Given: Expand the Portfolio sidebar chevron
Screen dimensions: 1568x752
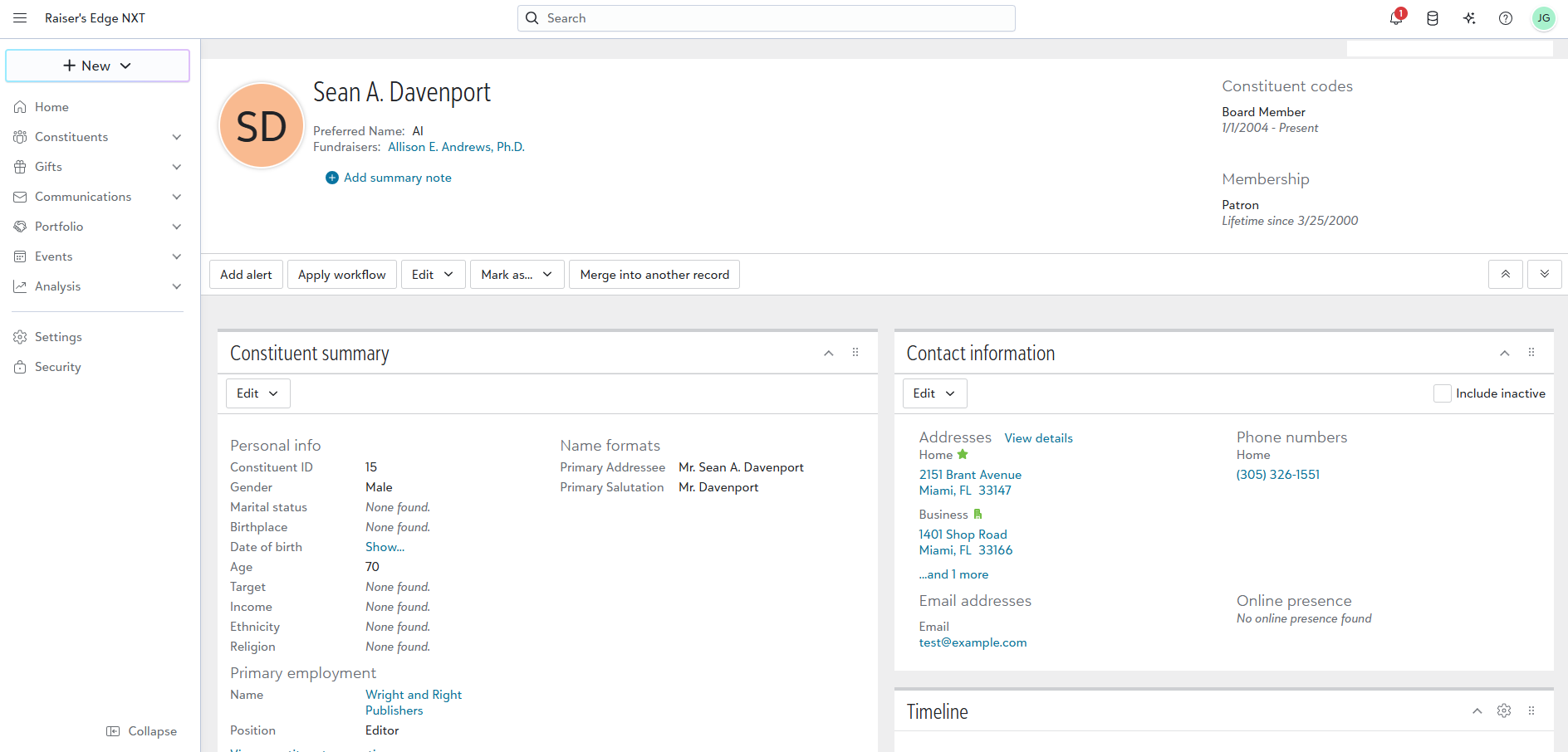Looking at the screenshot, I should coord(176,227).
